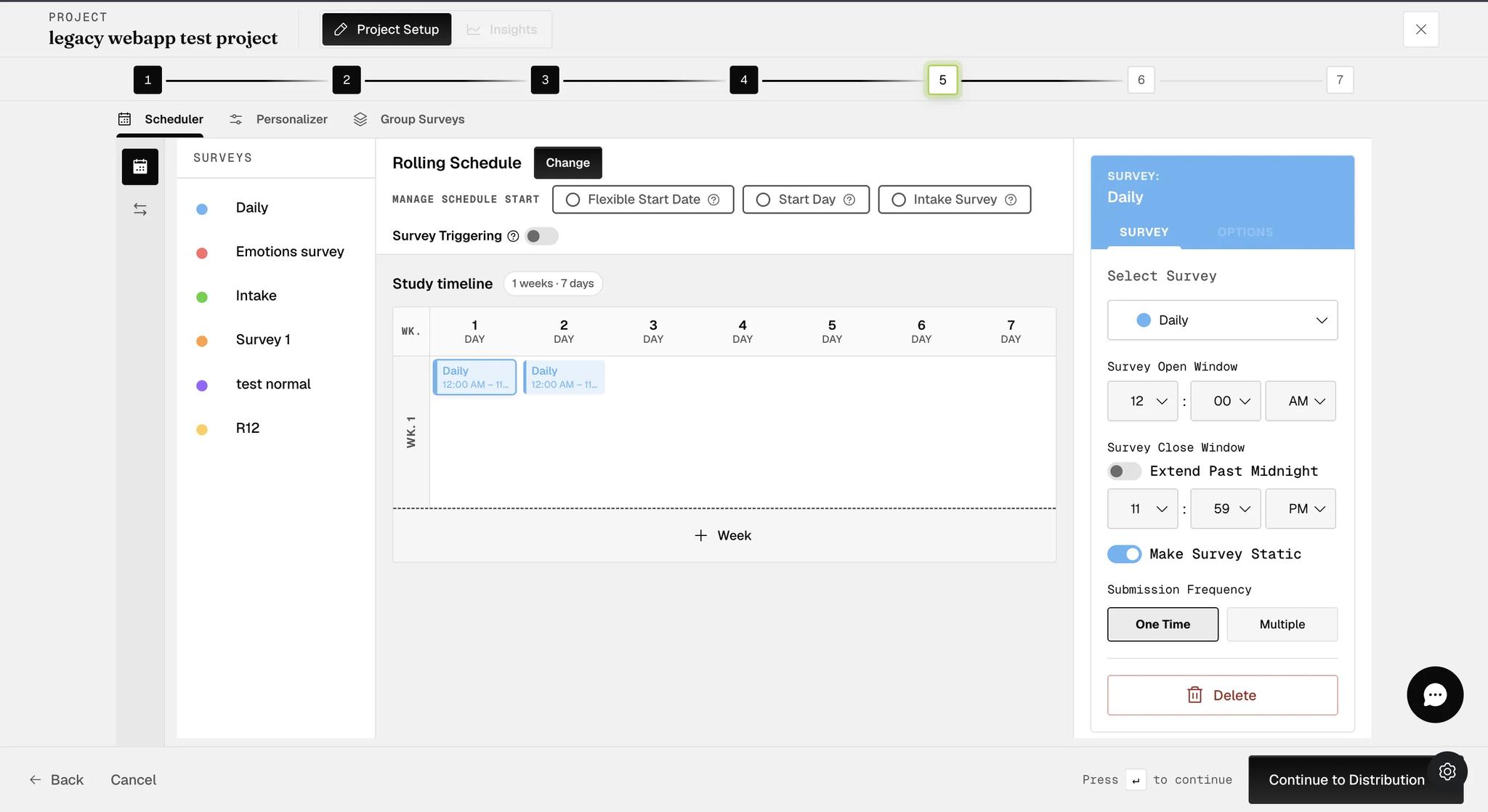
Task: Click the purple test normal color dot
Action: click(x=202, y=386)
